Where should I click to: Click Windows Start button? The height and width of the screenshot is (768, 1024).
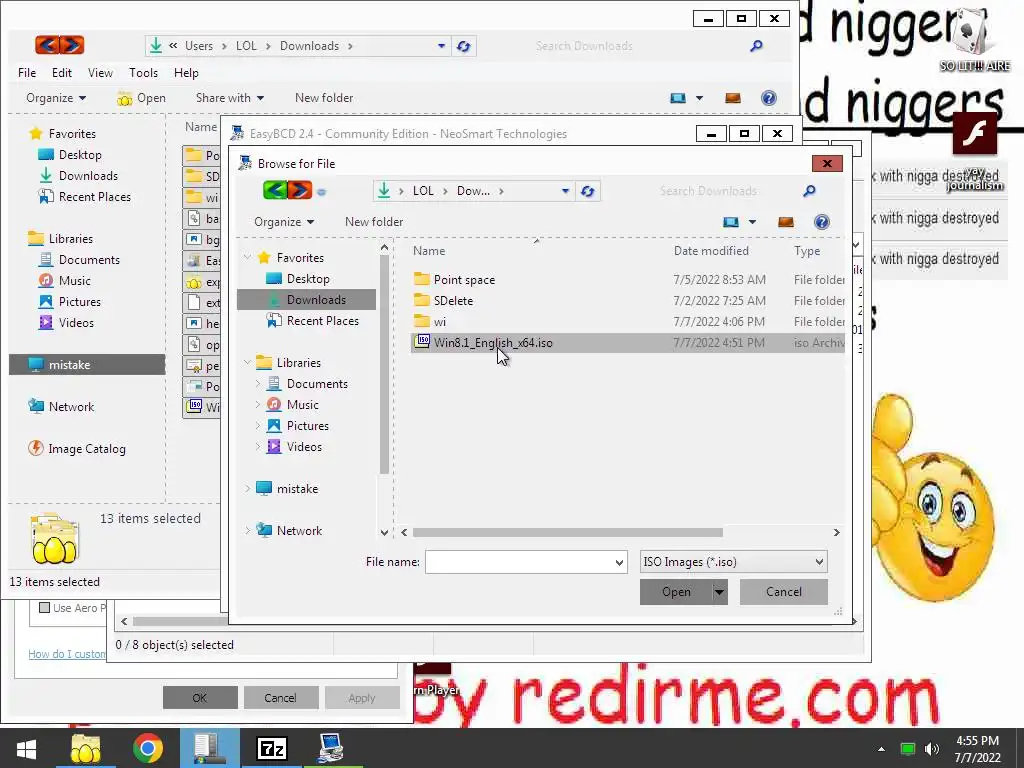pyautogui.click(x=26, y=748)
